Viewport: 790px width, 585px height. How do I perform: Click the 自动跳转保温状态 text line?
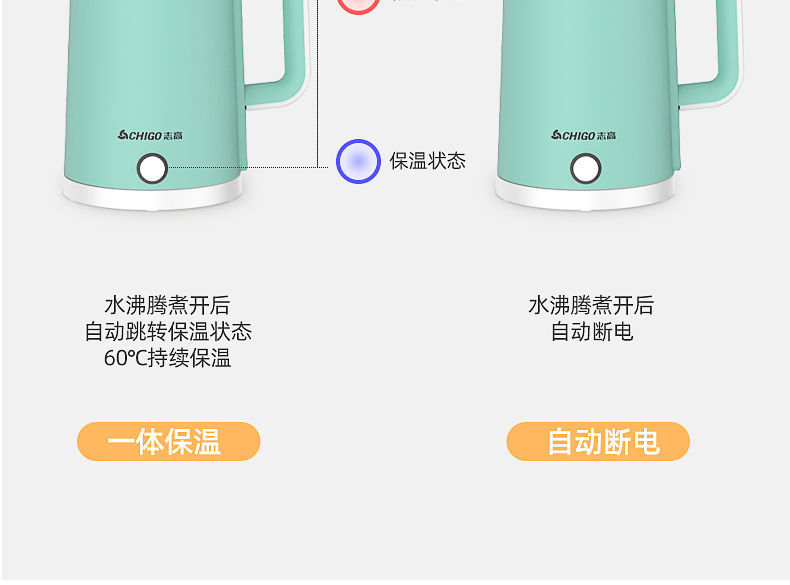click(168, 332)
